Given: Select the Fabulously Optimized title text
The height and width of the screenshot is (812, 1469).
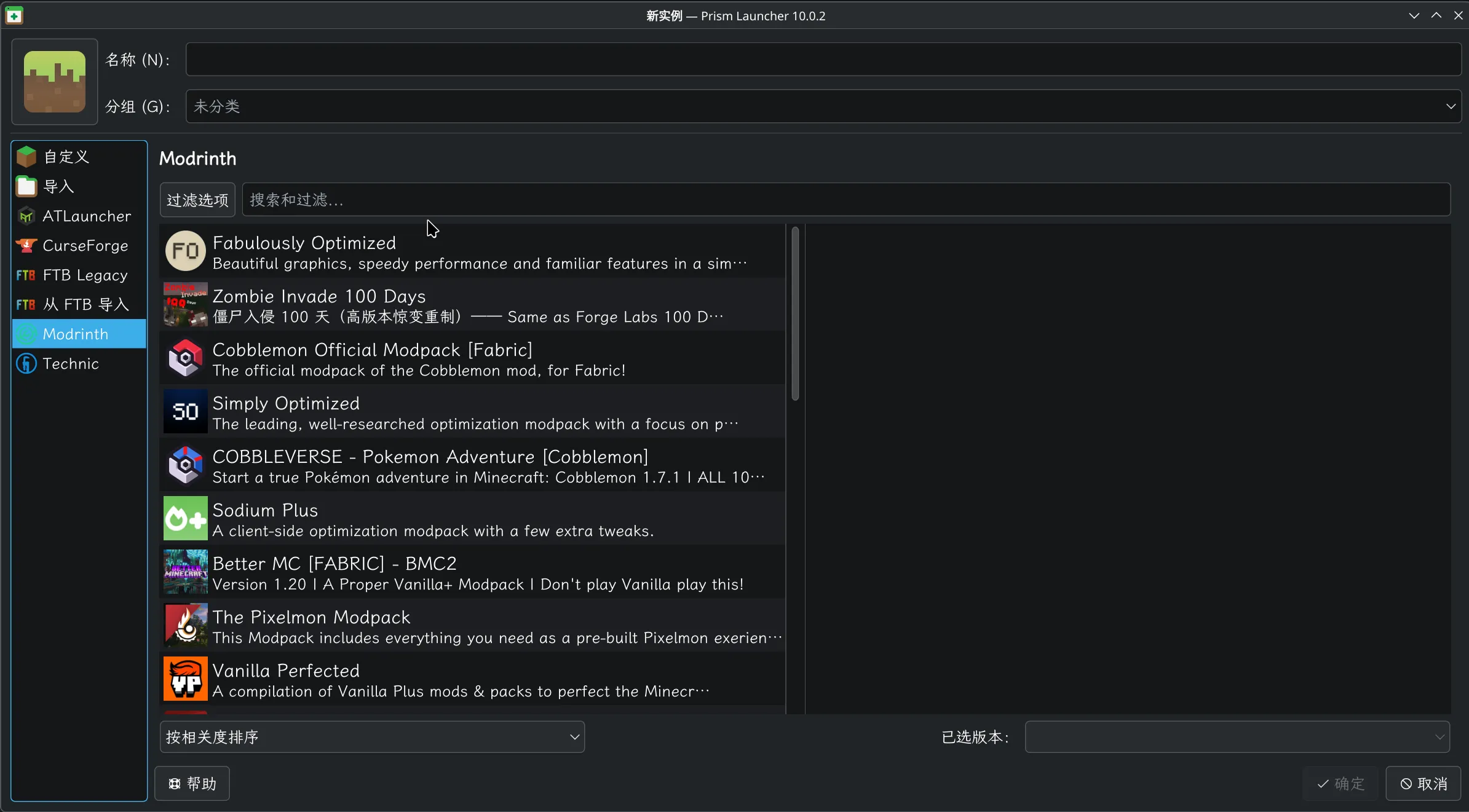Looking at the screenshot, I should pos(304,243).
